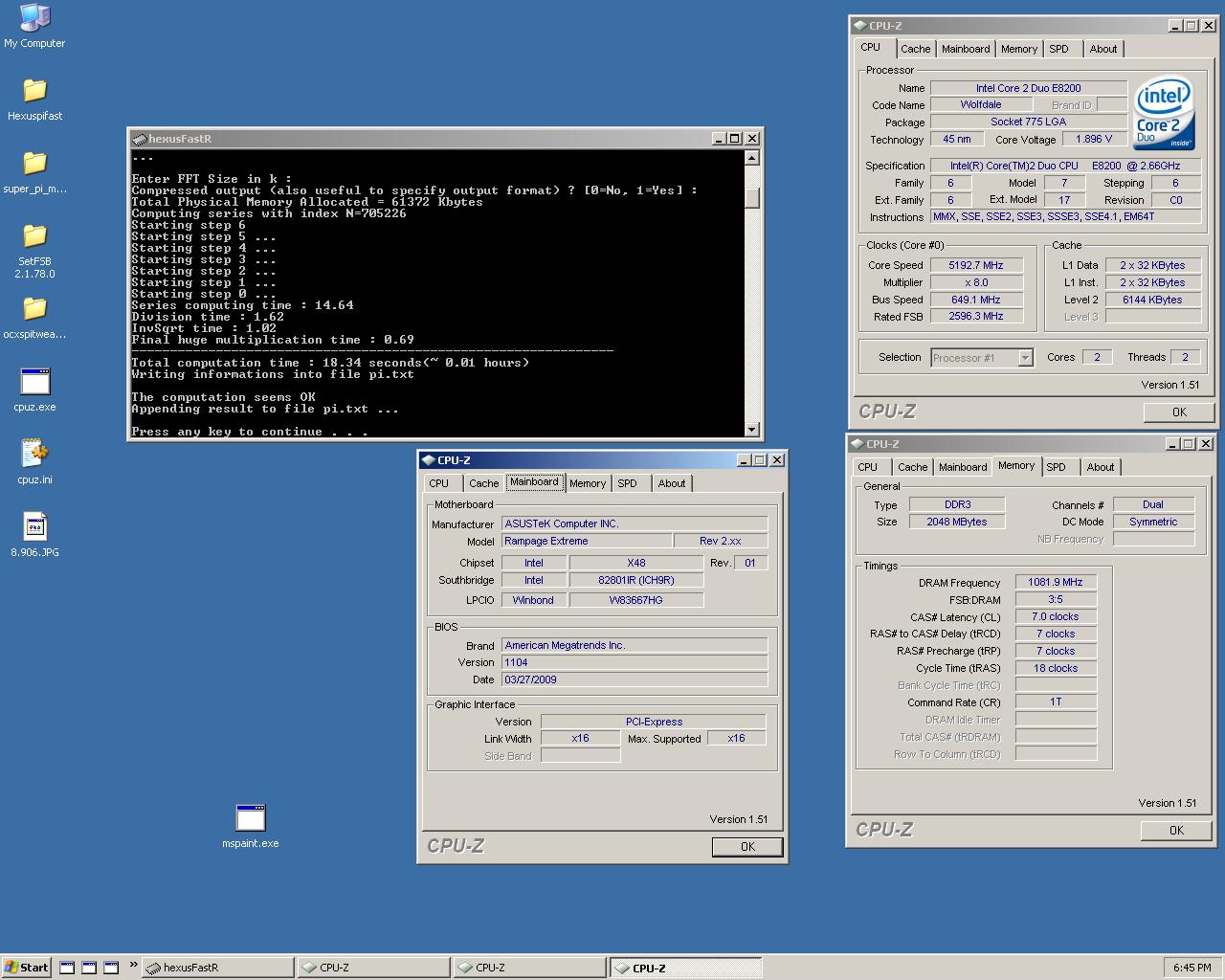This screenshot has height=980, width=1225.
Task: Click BIOS Date 03/27/2009
Action: pos(635,679)
